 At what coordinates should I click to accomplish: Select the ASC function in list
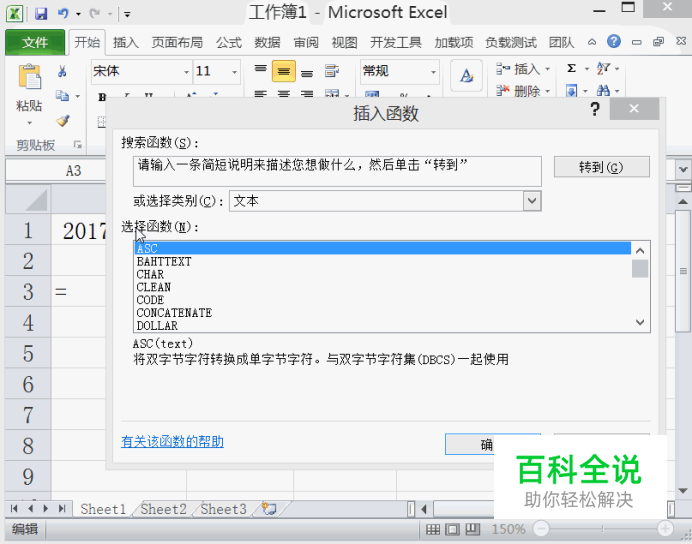pyautogui.click(x=383, y=248)
